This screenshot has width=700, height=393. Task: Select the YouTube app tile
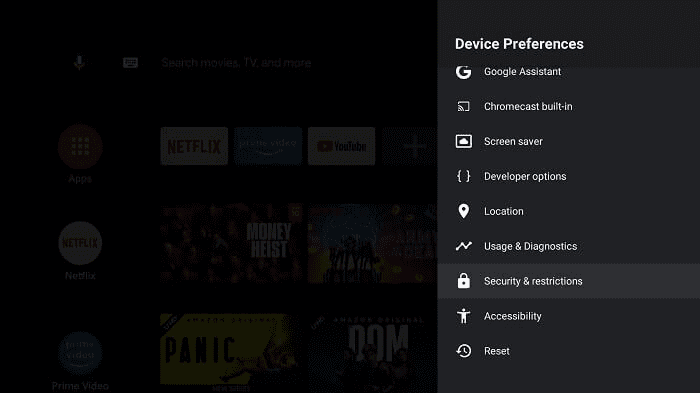click(342, 146)
